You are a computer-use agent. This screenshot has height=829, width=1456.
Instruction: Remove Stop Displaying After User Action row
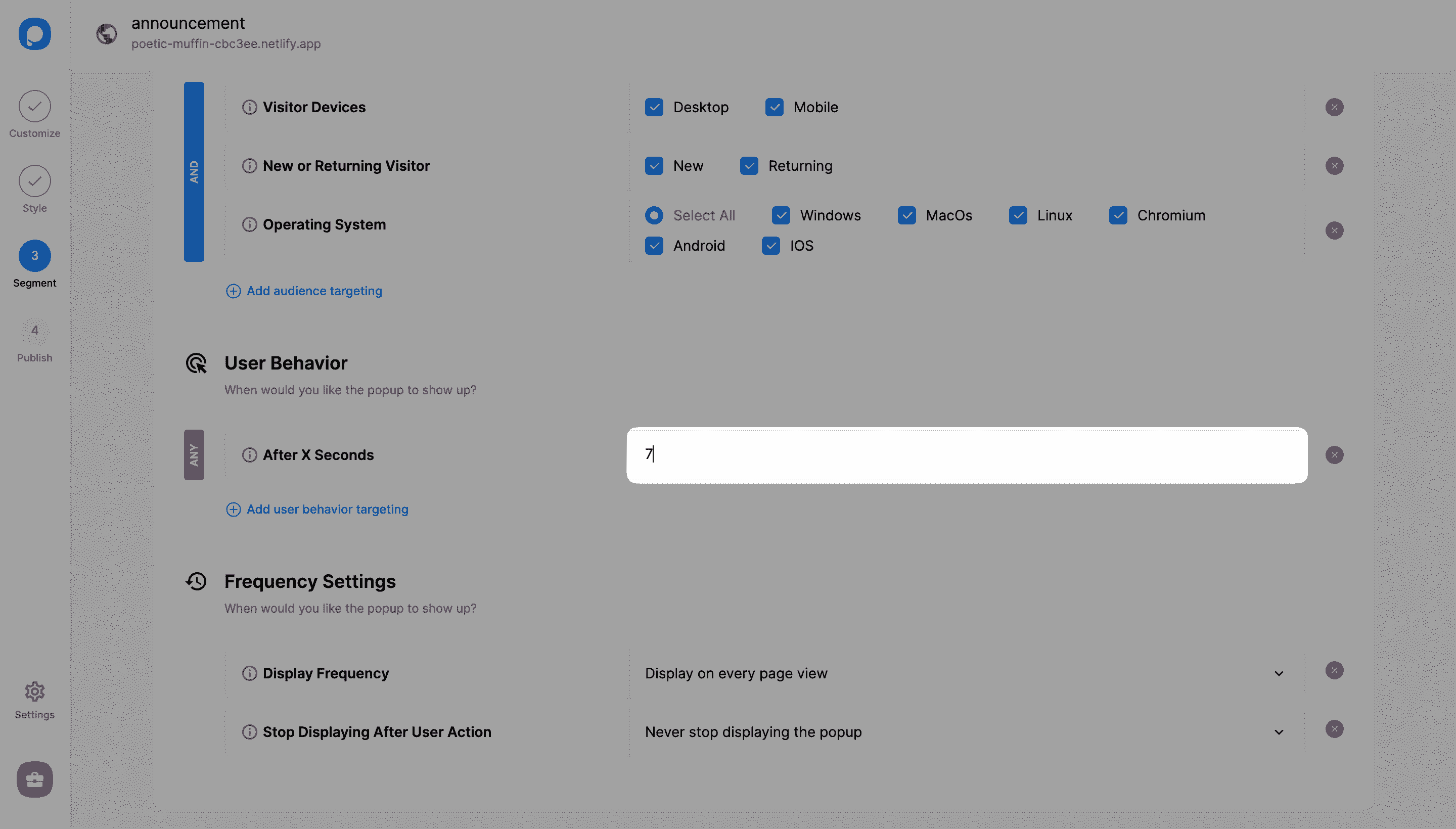point(1334,729)
